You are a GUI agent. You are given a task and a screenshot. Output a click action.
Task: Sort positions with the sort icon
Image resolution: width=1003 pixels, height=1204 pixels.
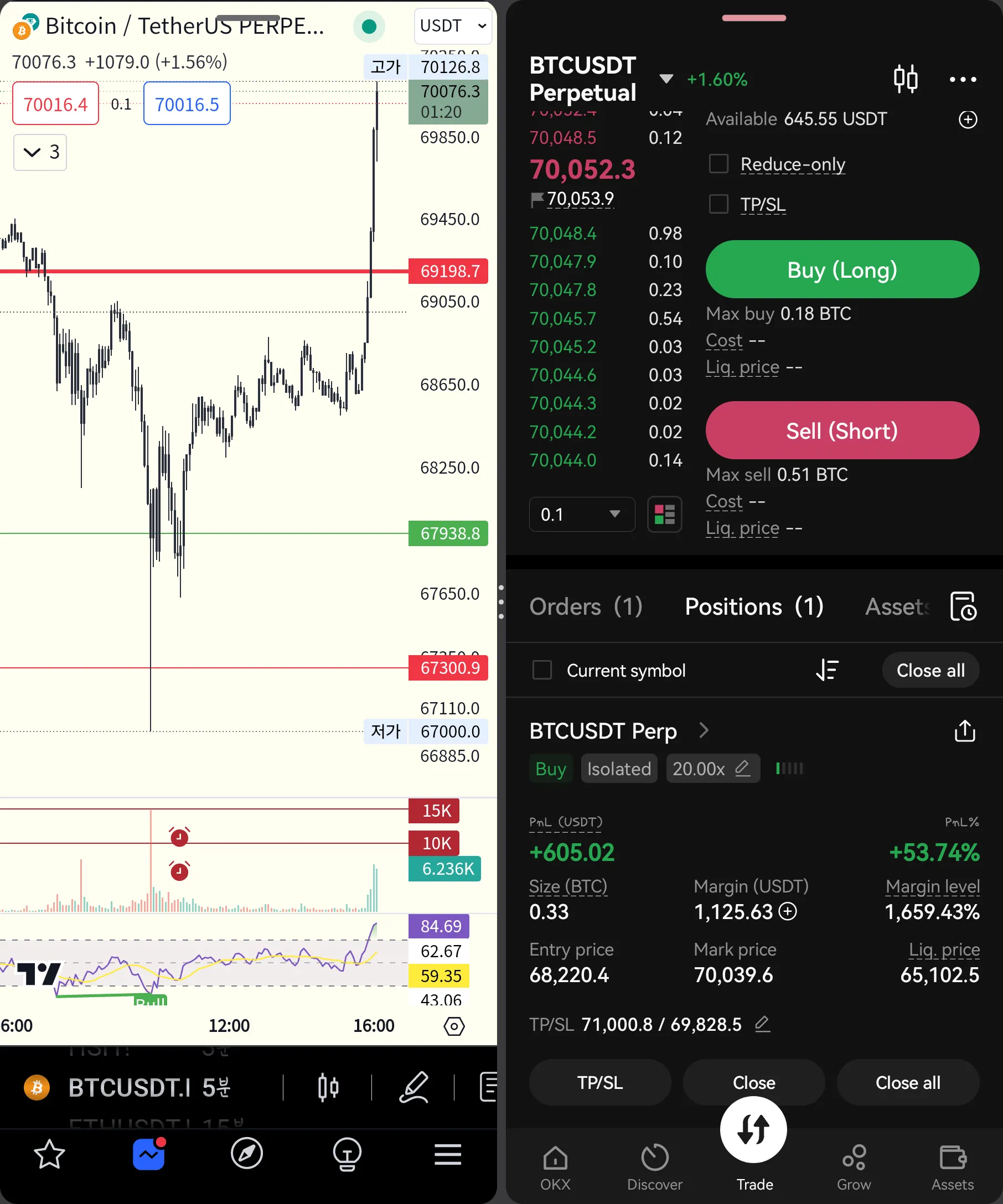827,670
